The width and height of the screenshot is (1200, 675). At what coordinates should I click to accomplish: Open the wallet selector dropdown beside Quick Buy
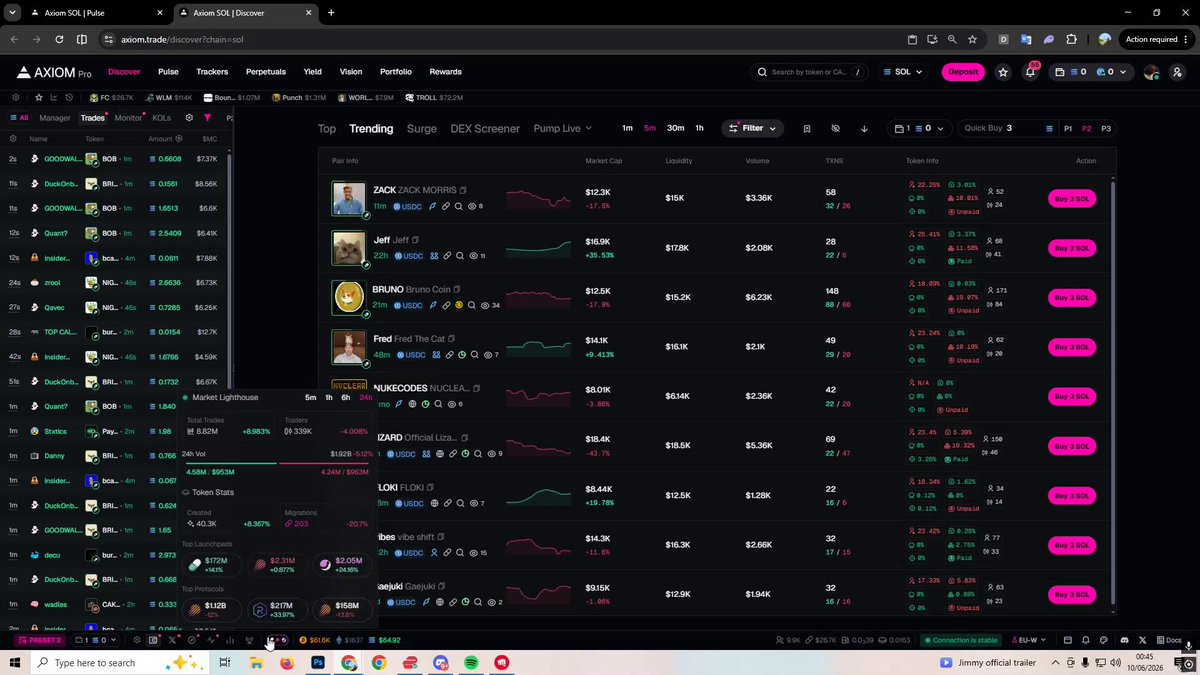tap(918, 128)
